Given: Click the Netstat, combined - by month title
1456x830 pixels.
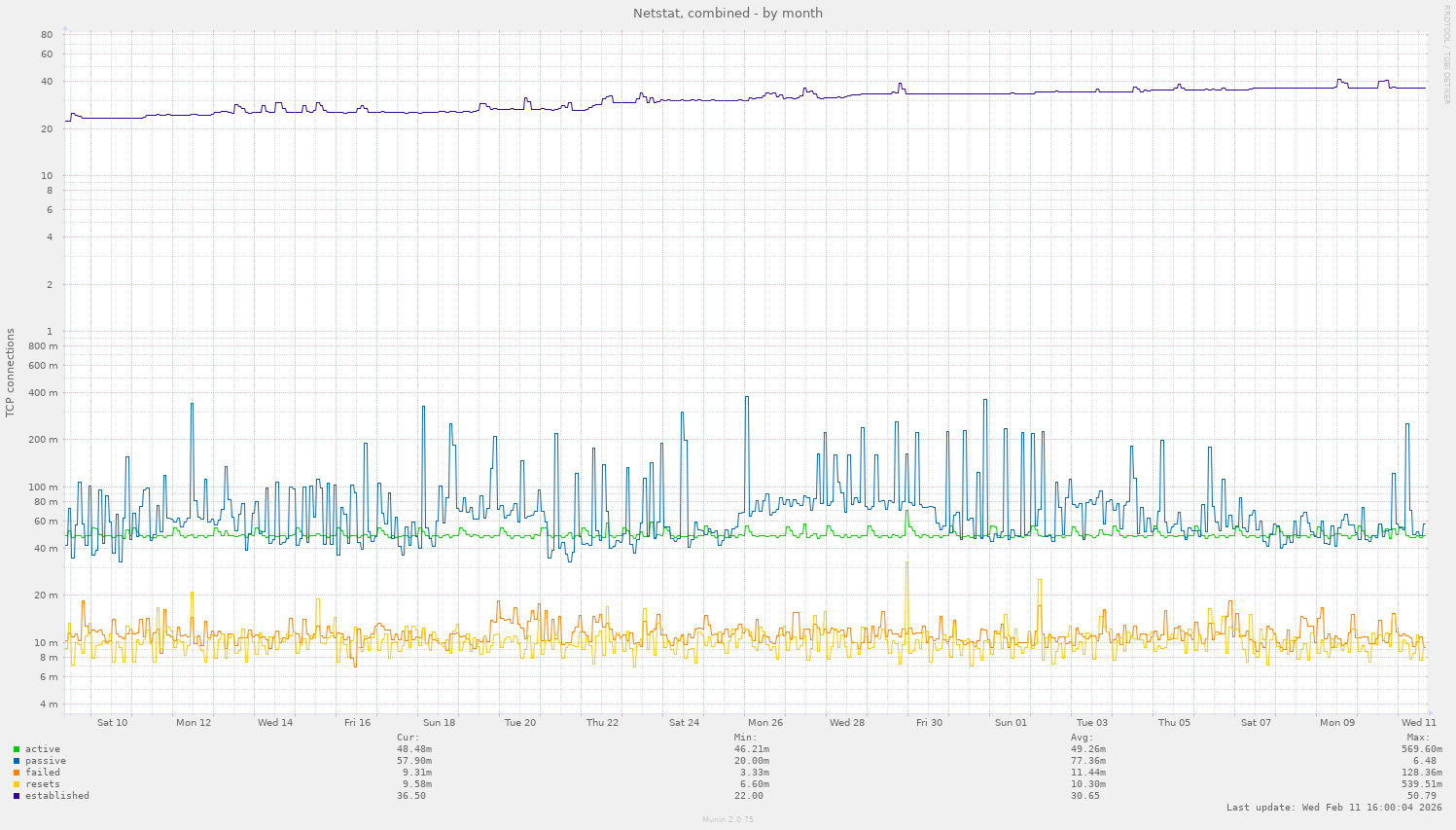Looking at the screenshot, I should (x=728, y=13).
